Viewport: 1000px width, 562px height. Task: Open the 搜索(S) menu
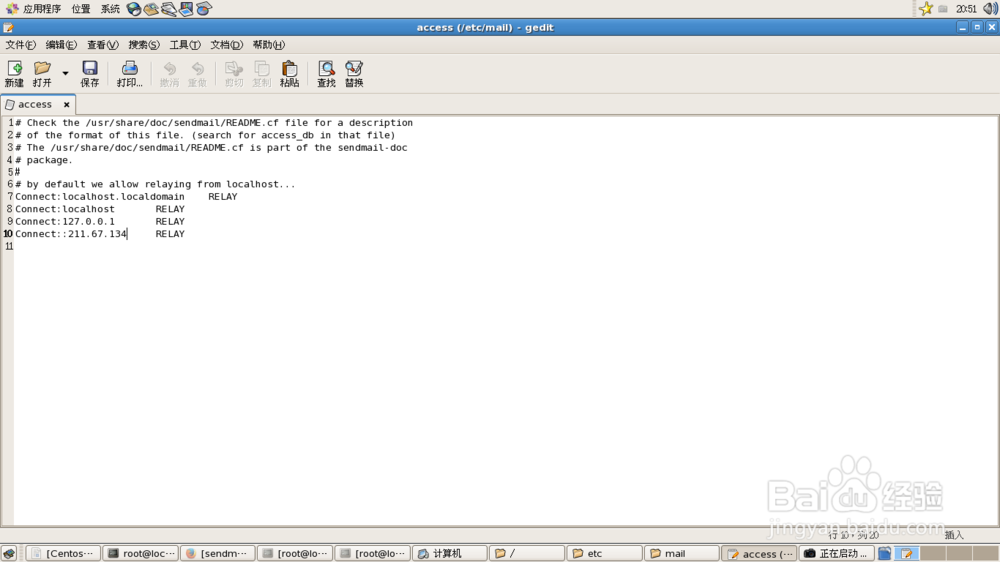144,45
